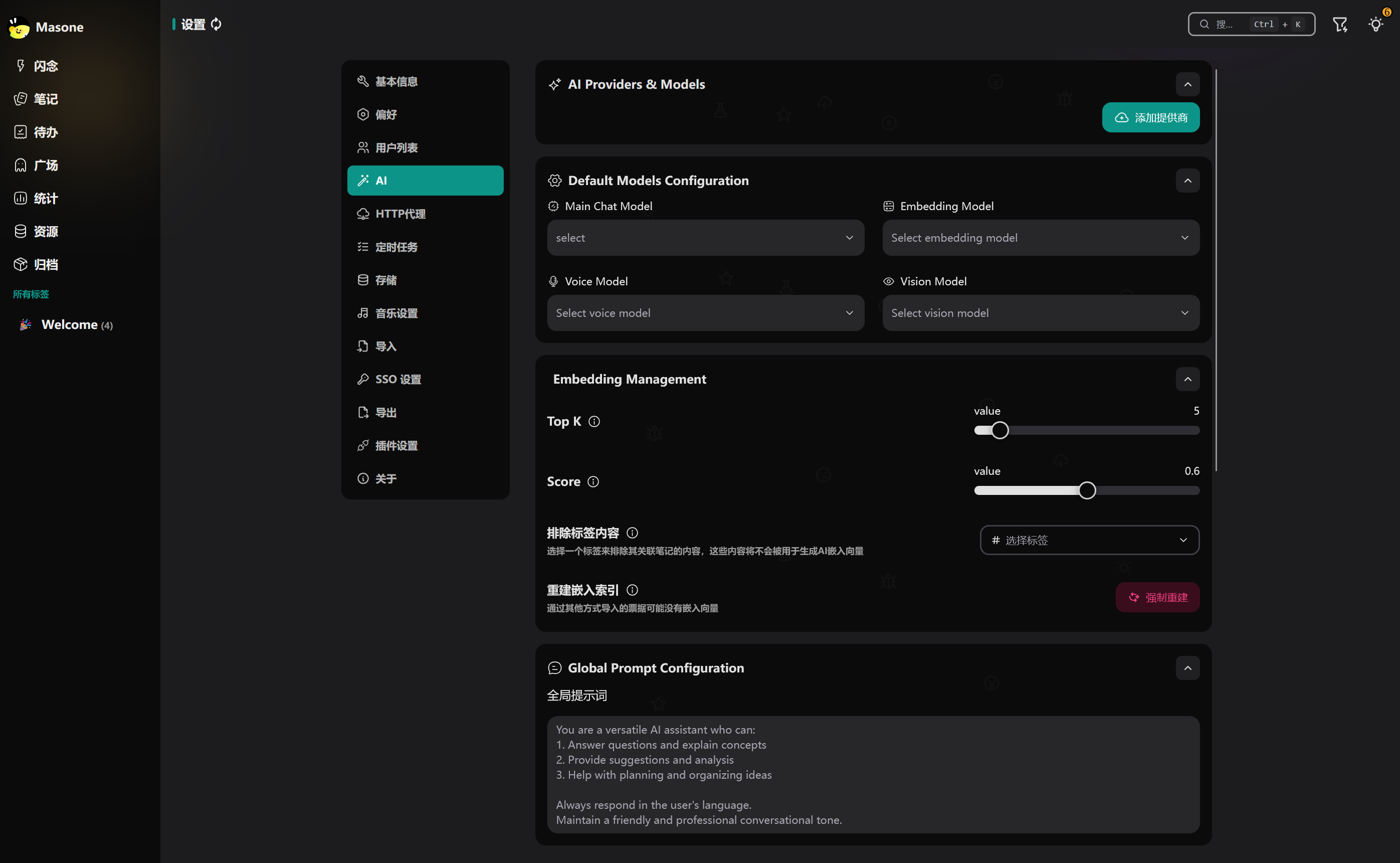The image size is (1400, 863).
Task: Open the Select embedding model dropdown
Action: tap(1040, 238)
